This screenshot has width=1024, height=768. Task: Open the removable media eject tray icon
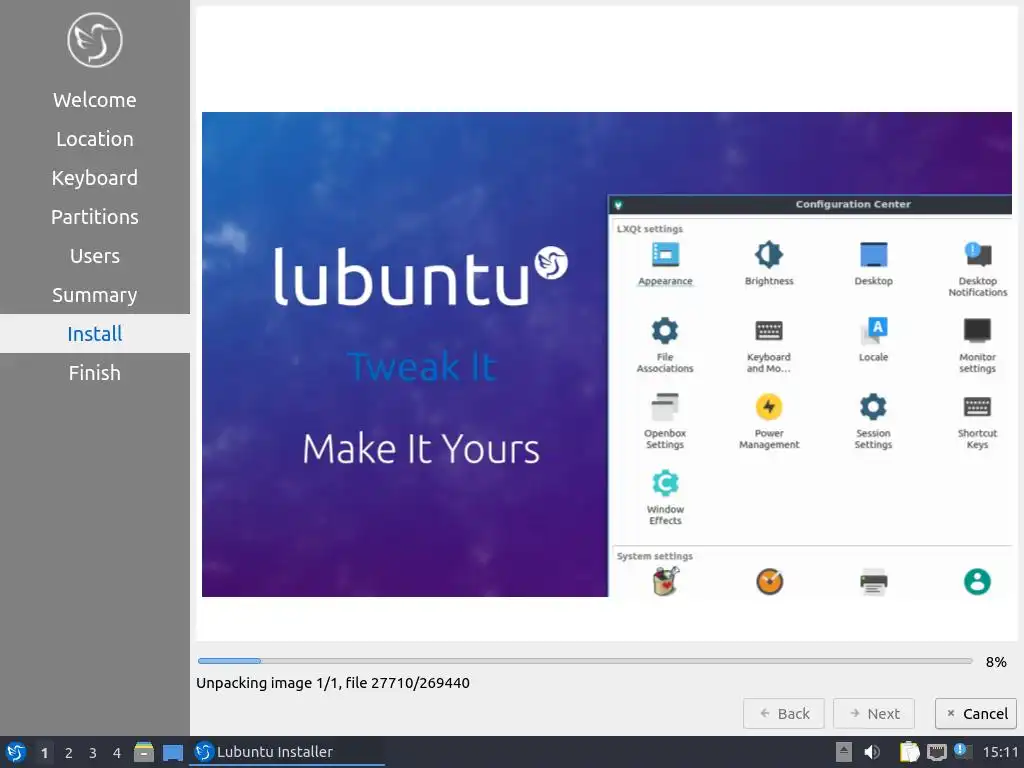point(844,752)
